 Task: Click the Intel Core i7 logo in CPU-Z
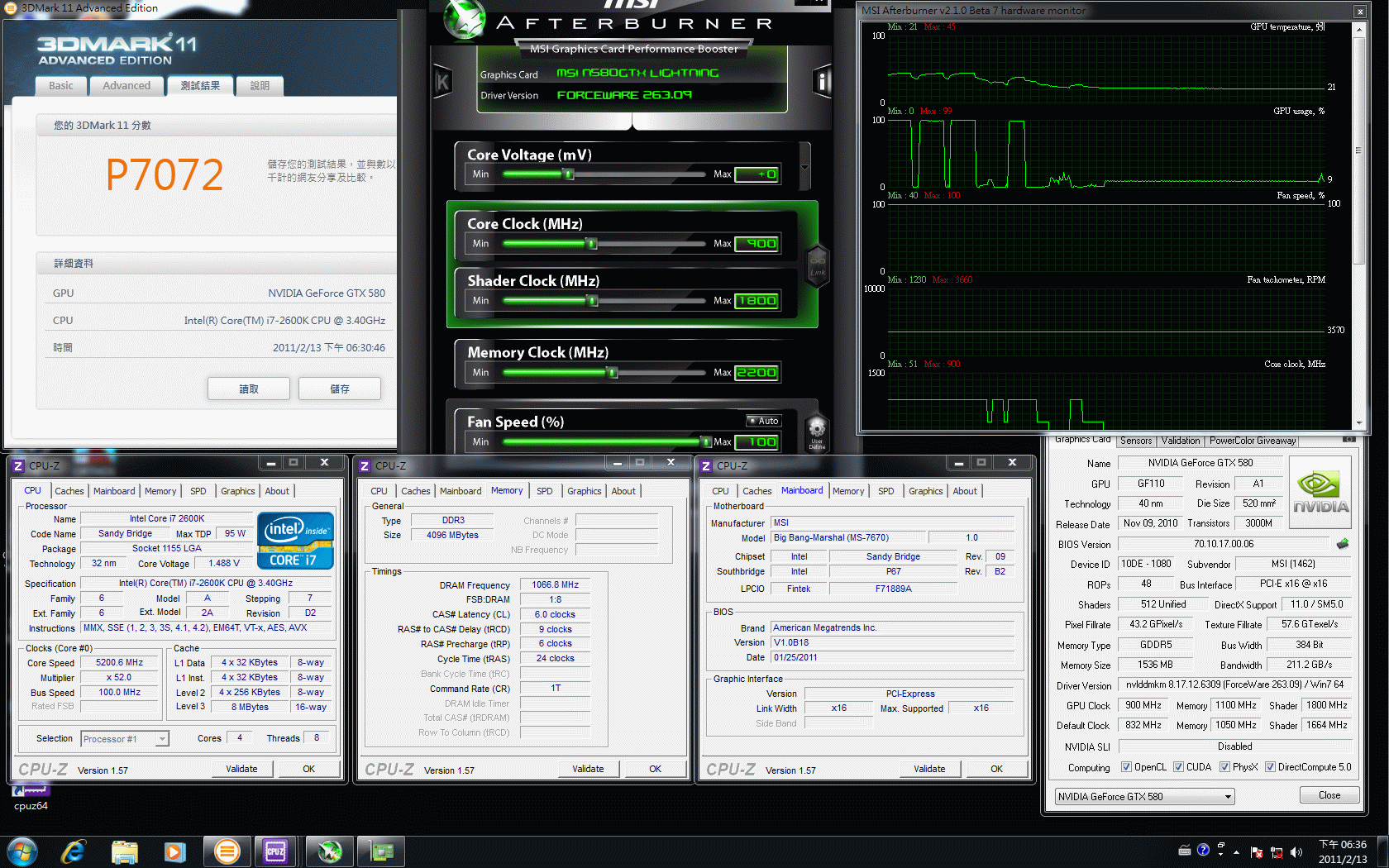[296, 541]
